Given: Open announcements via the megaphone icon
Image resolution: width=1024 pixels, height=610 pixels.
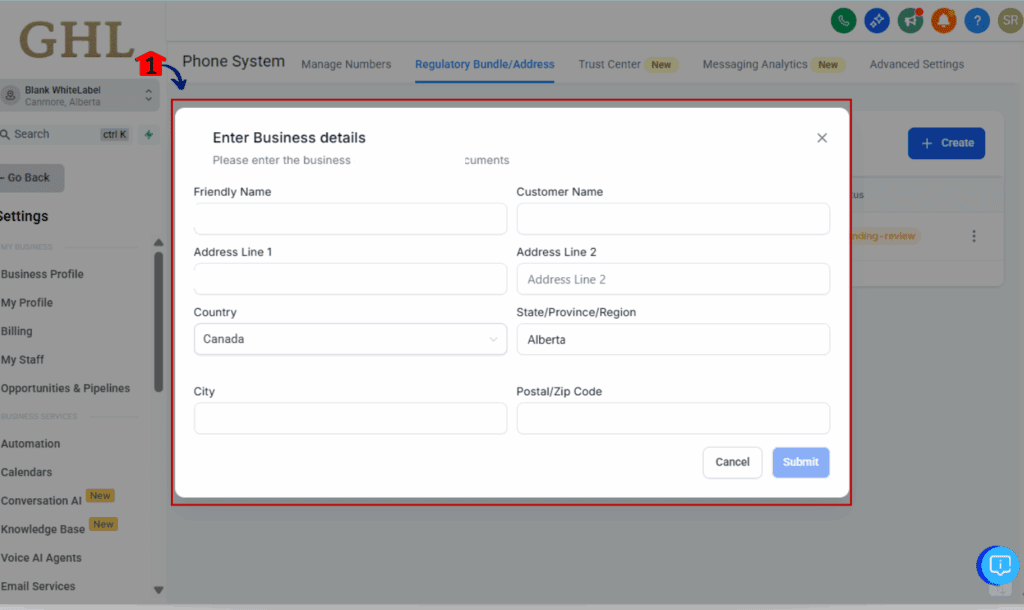Looking at the screenshot, I should tap(910, 20).
